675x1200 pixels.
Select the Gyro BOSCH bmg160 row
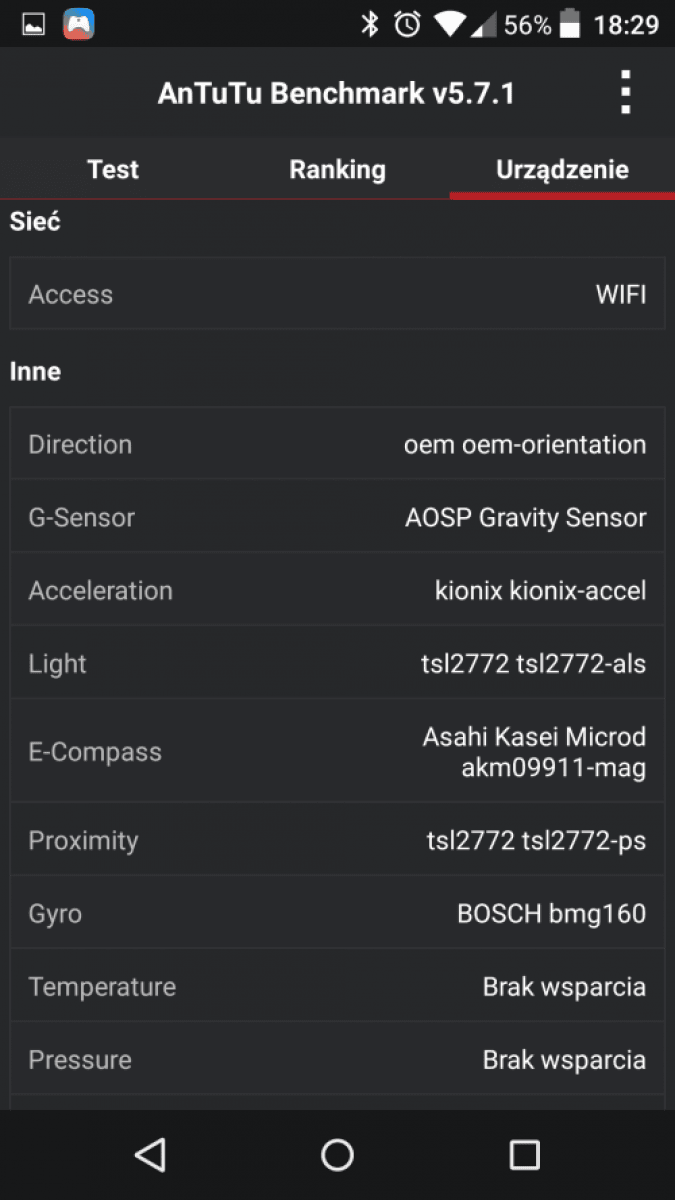tap(337, 913)
